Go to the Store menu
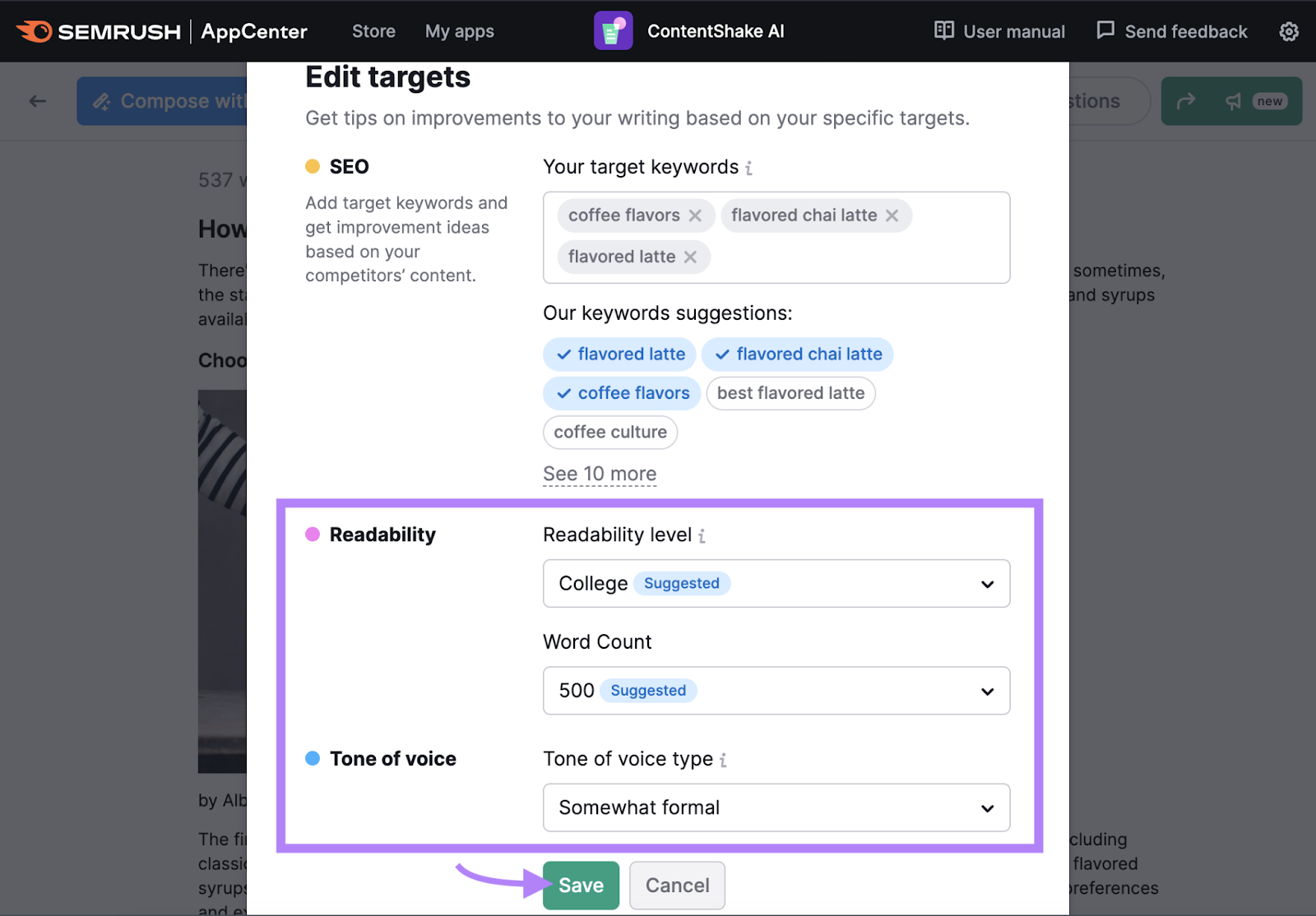The width and height of the screenshot is (1316, 916). coord(373,31)
